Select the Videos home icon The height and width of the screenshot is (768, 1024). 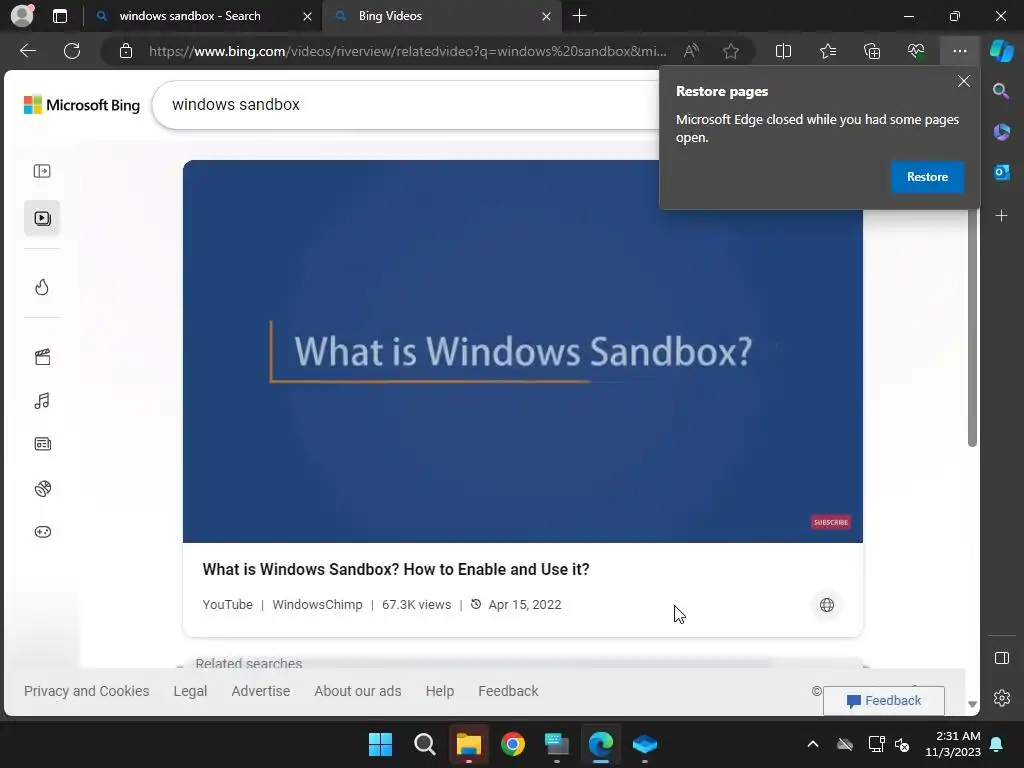42,218
